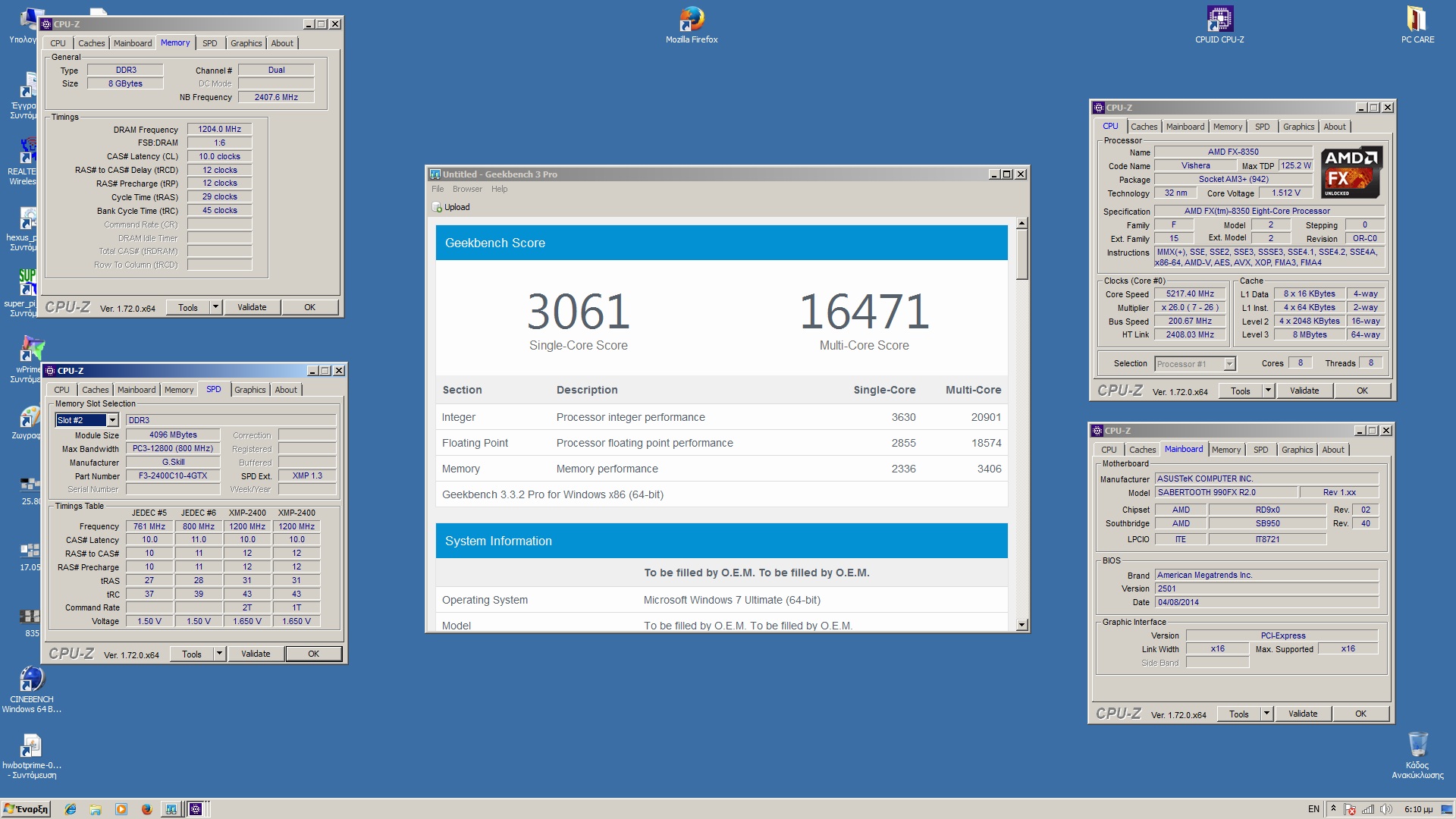Click Tools button in the CPU tab CPU-Z window

(x=1241, y=391)
